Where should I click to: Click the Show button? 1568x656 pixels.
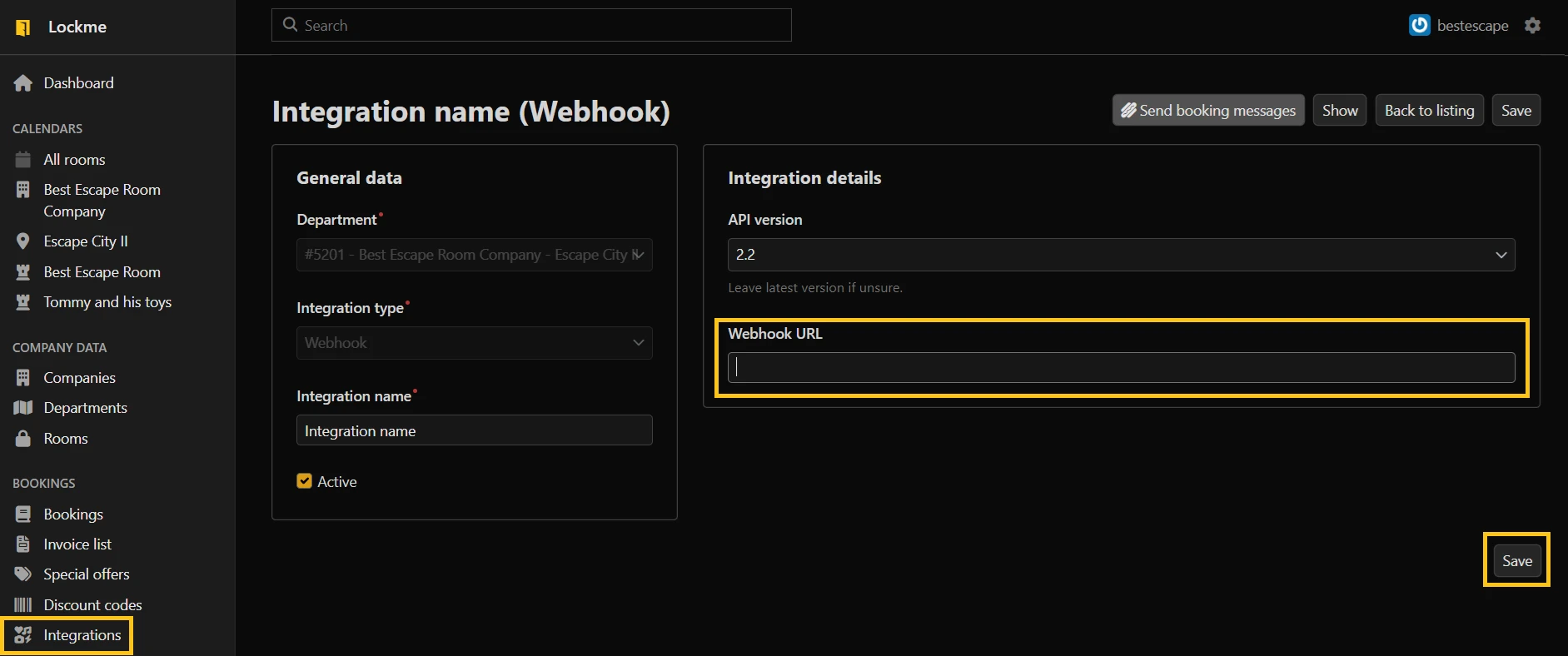pos(1339,111)
